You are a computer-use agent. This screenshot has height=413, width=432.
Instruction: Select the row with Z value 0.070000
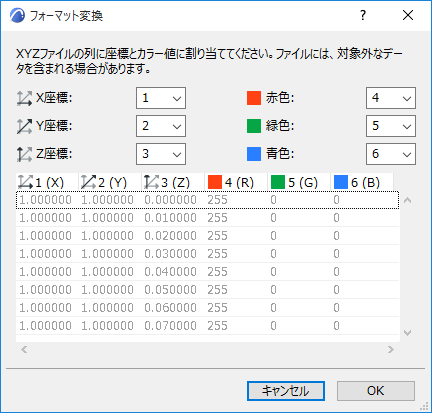coord(207,326)
